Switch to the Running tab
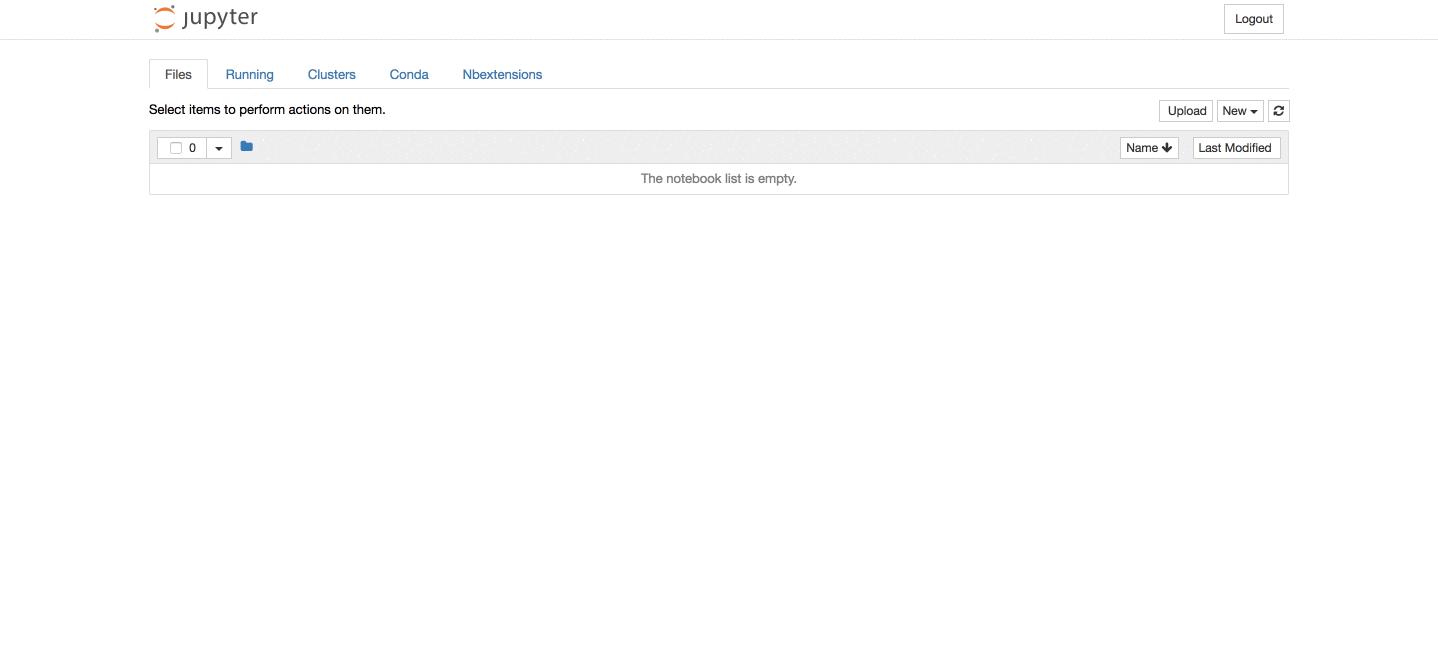 [249, 74]
